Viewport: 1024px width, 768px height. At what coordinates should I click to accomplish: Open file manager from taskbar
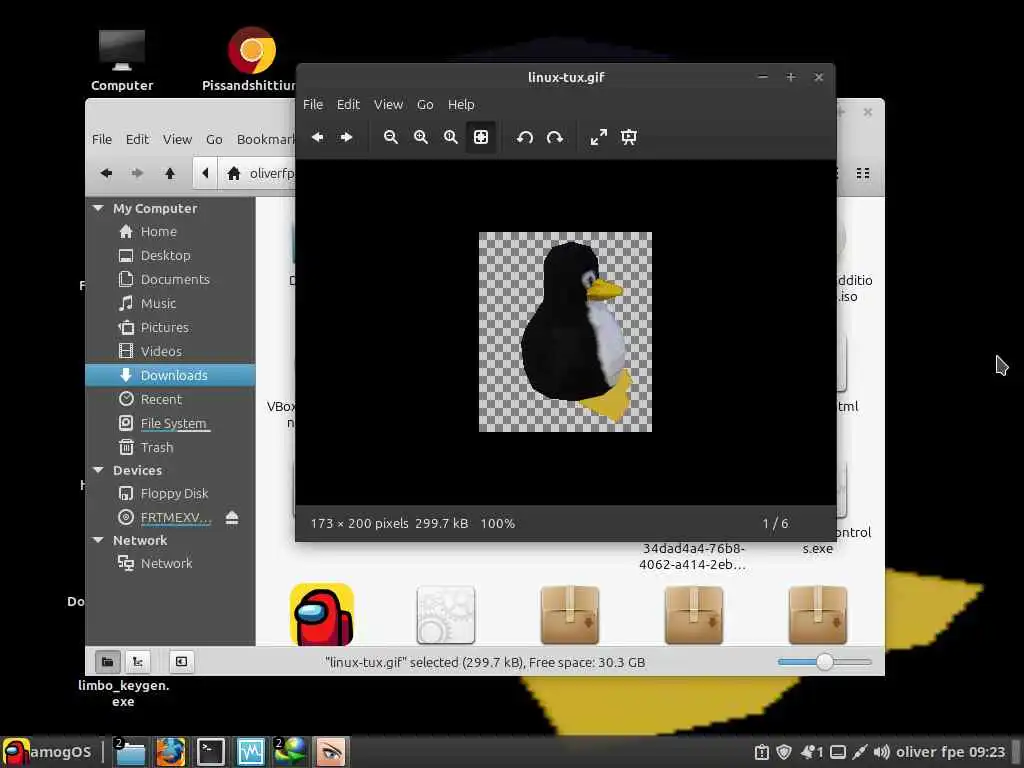(x=129, y=752)
